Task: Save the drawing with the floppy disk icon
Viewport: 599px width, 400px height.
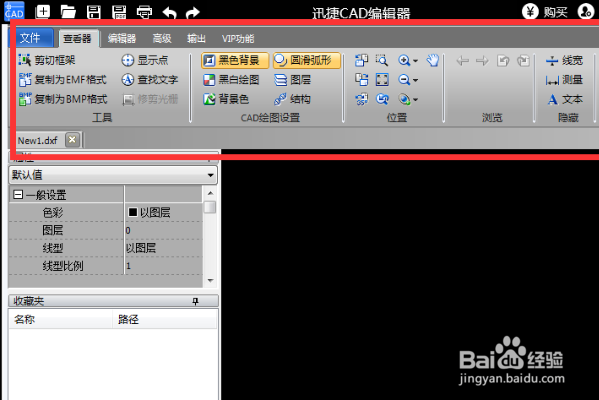Action: (x=94, y=12)
